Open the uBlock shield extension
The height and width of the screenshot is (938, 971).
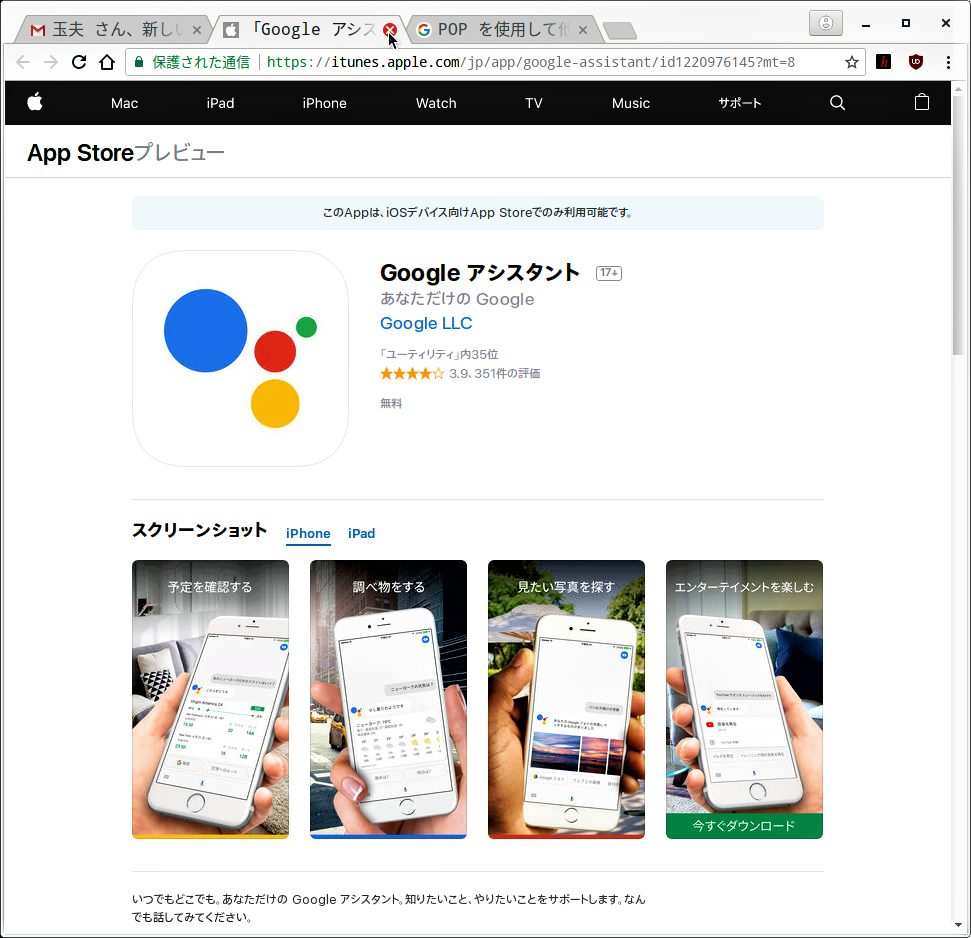click(915, 62)
